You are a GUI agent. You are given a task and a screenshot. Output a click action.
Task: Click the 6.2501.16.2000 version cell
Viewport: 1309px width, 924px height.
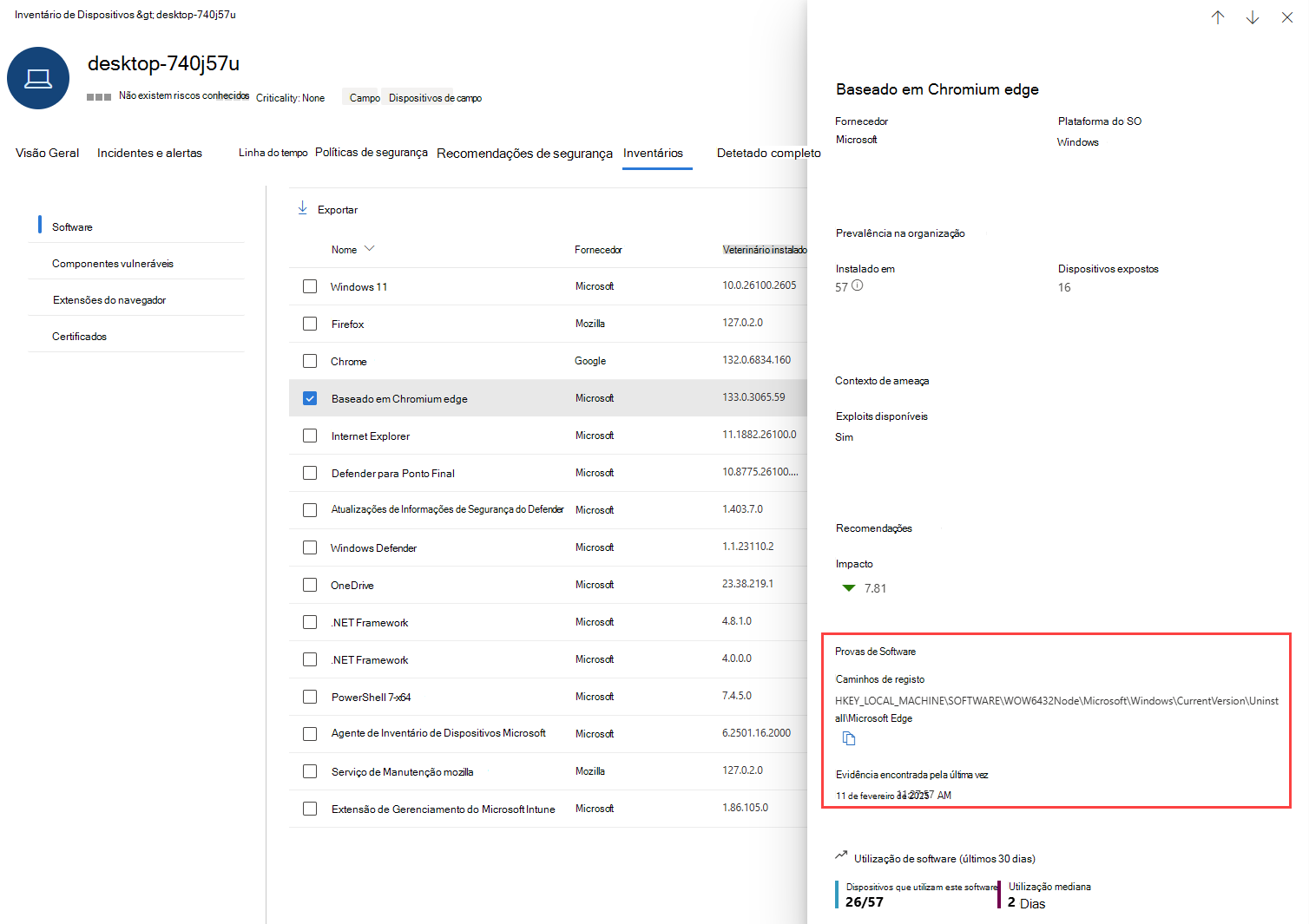[757, 733]
